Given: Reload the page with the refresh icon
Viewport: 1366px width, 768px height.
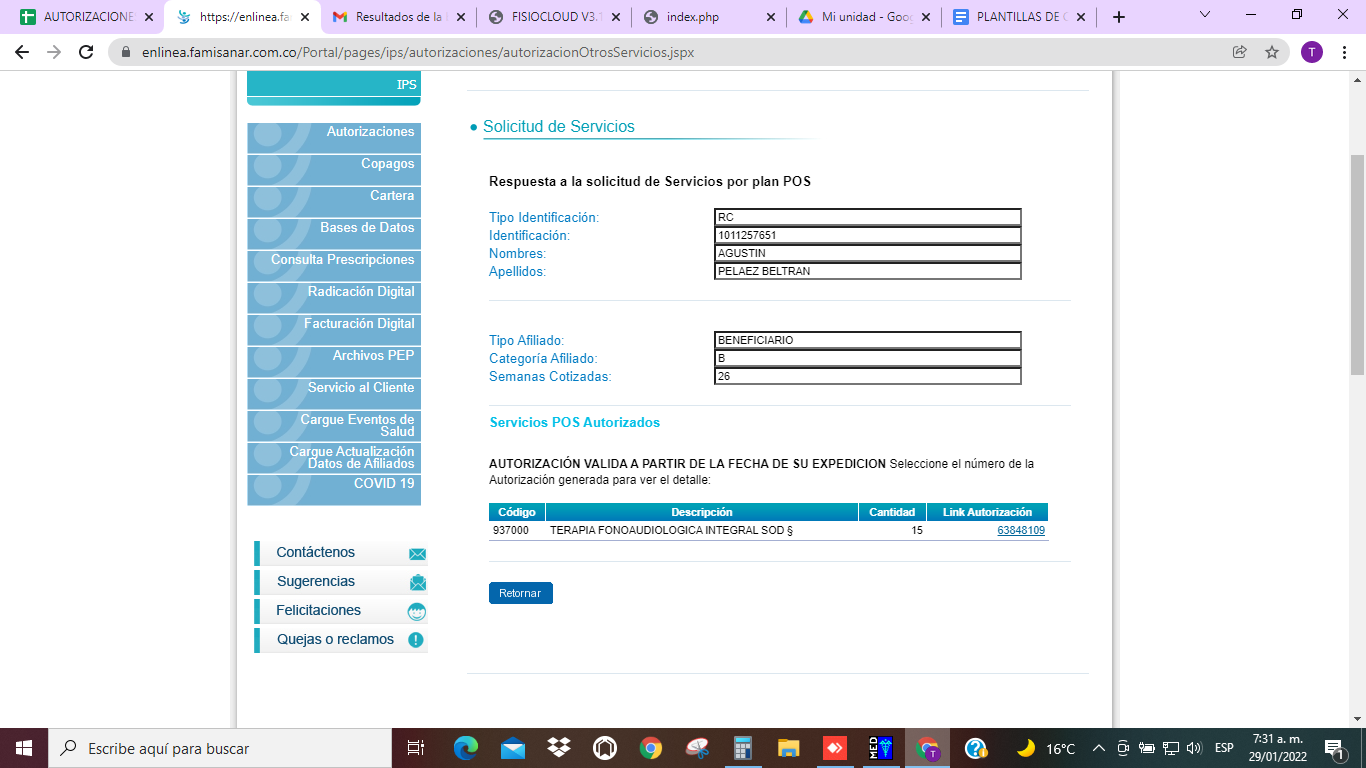Looking at the screenshot, I should 86,52.
